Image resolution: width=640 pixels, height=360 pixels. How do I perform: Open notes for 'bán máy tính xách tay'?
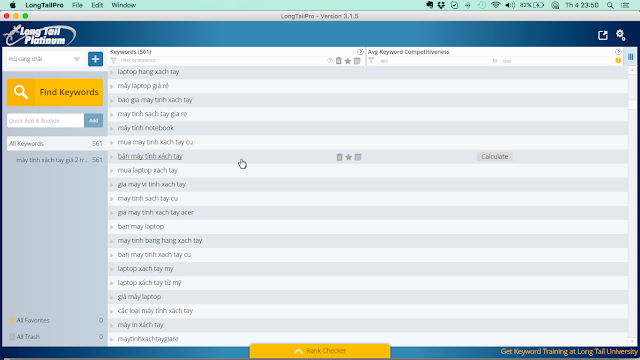(358, 157)
